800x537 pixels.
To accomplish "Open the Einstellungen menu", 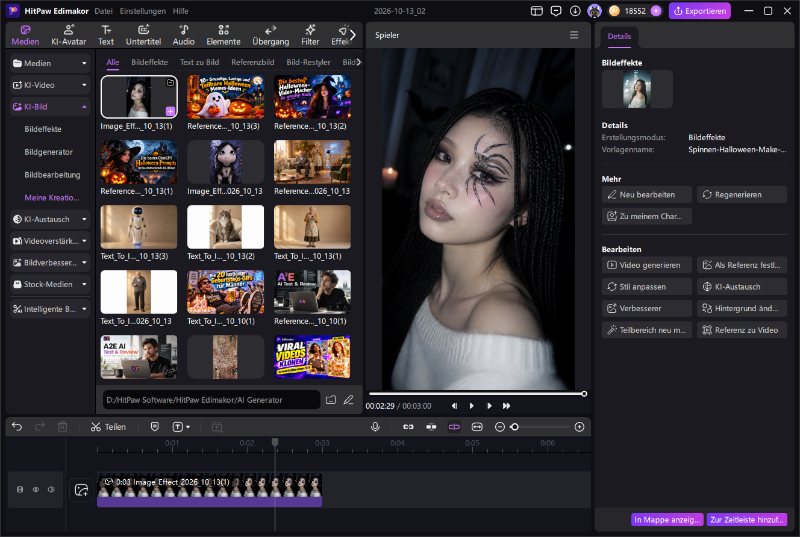I will [x=143, y=11].
